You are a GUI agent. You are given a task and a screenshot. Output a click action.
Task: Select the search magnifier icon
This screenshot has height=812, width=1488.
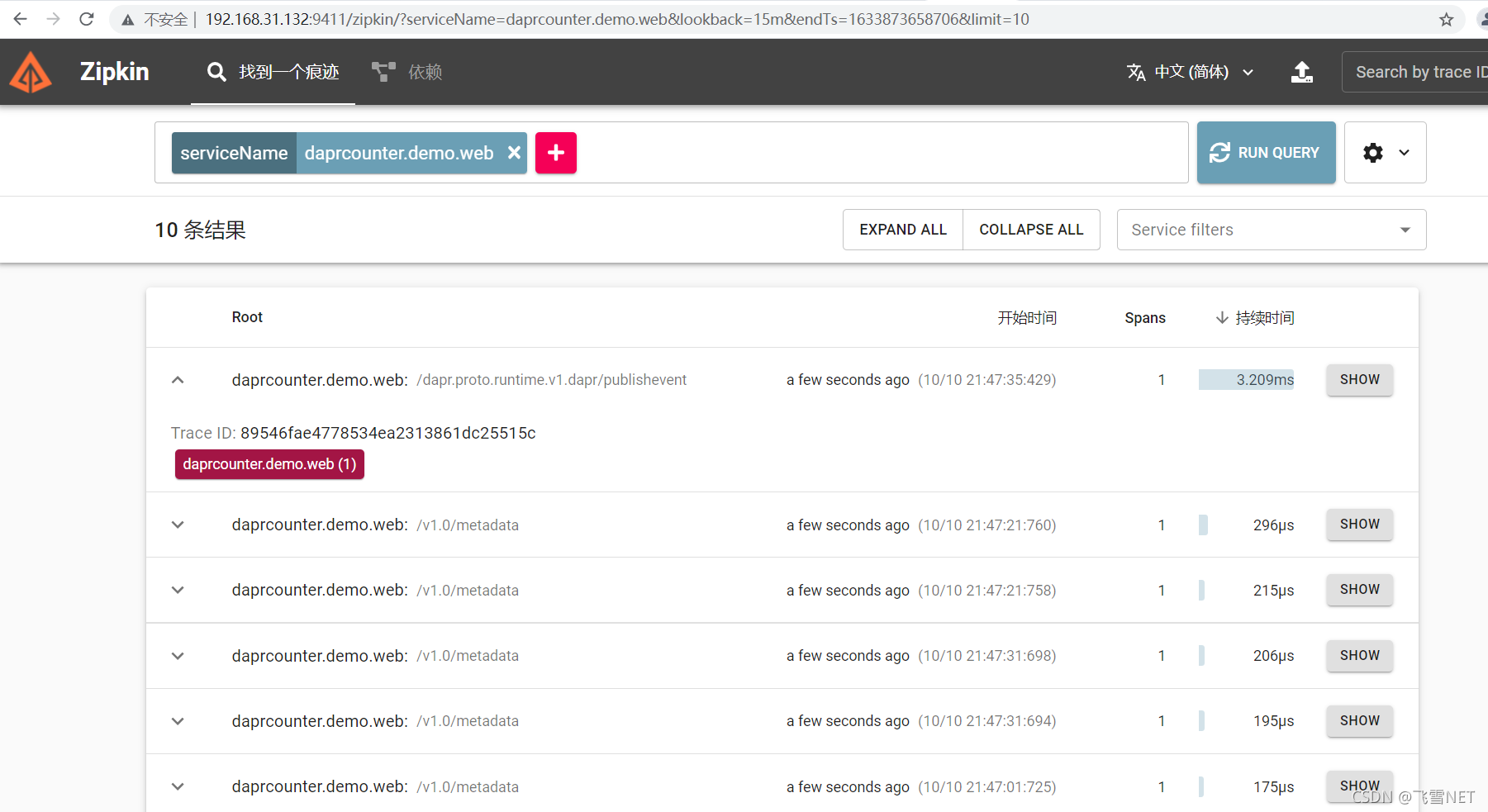[x=216, y=72]
